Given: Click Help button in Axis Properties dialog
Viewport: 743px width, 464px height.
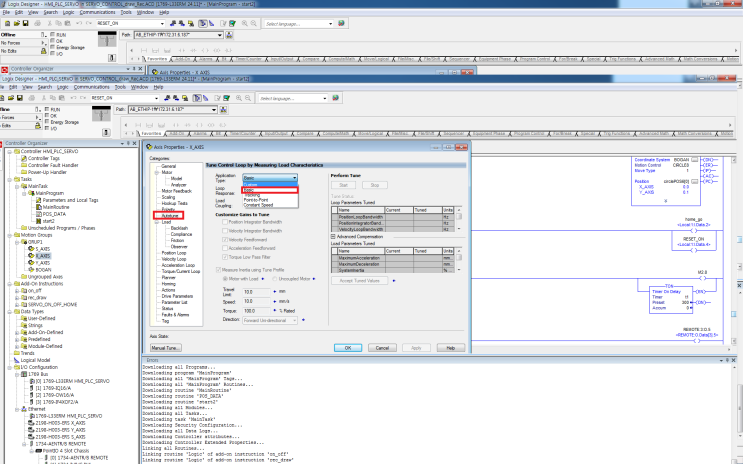Looking at the screenshot, I should pyautogui.click(x=451, y=348).
